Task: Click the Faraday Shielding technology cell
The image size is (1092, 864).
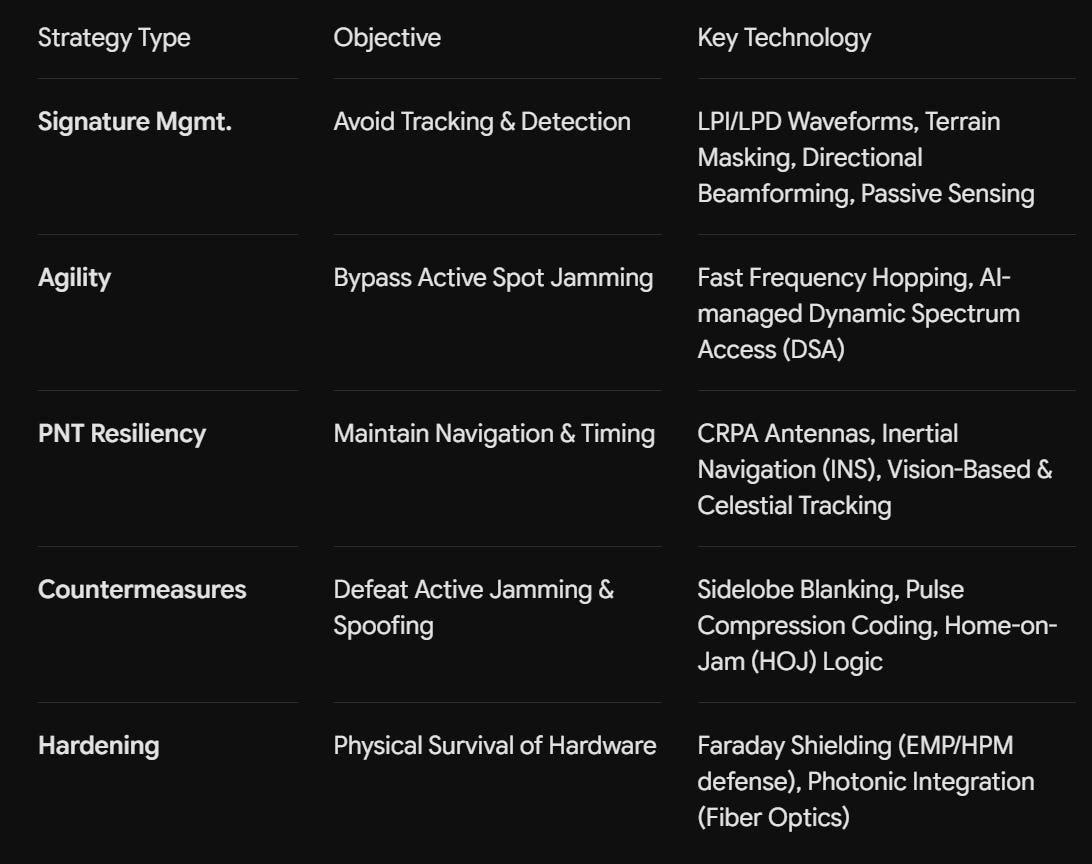Action: point(866,782)
